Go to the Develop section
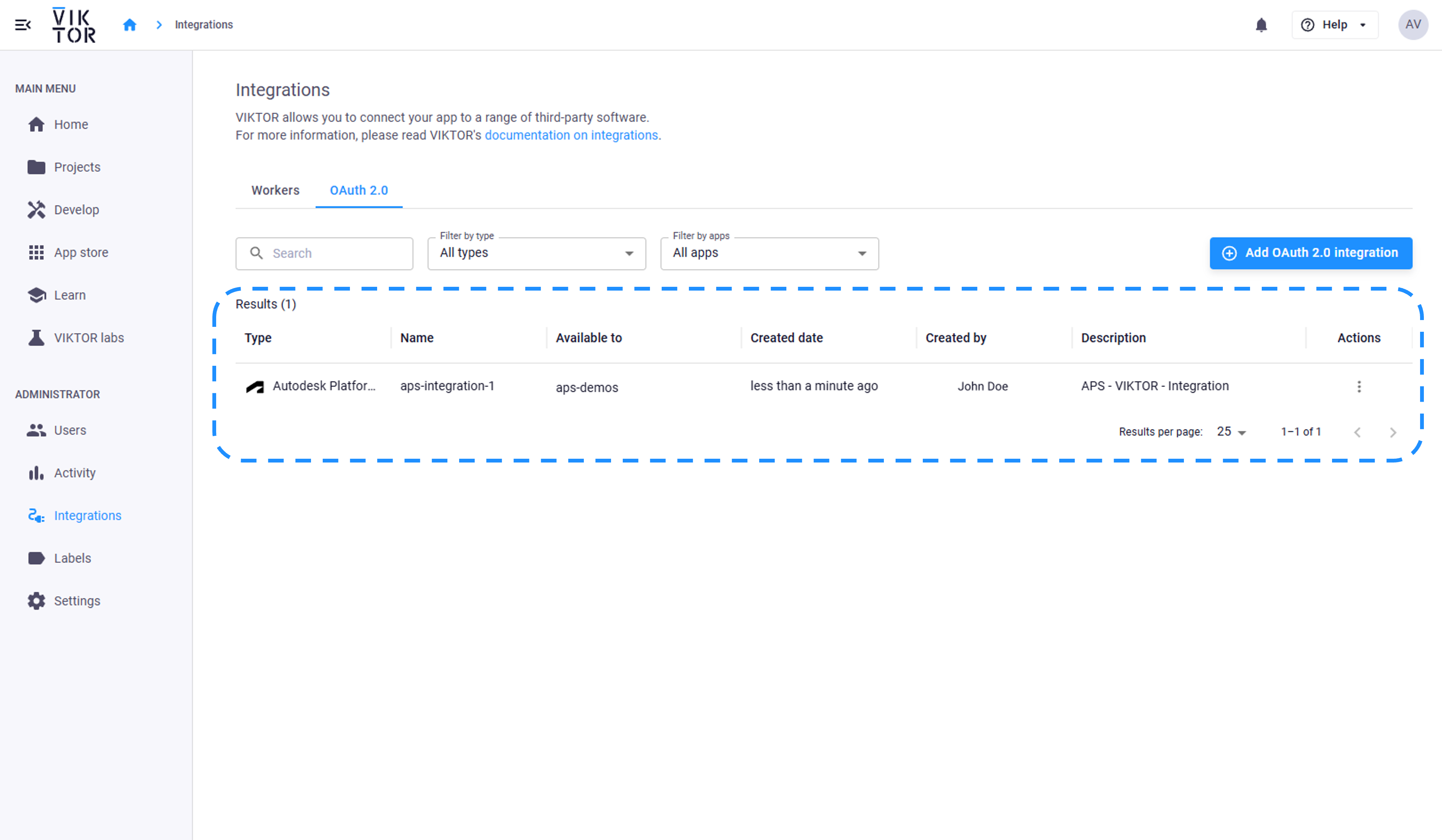The image size is (1442, 840). (x=76, y=209)
